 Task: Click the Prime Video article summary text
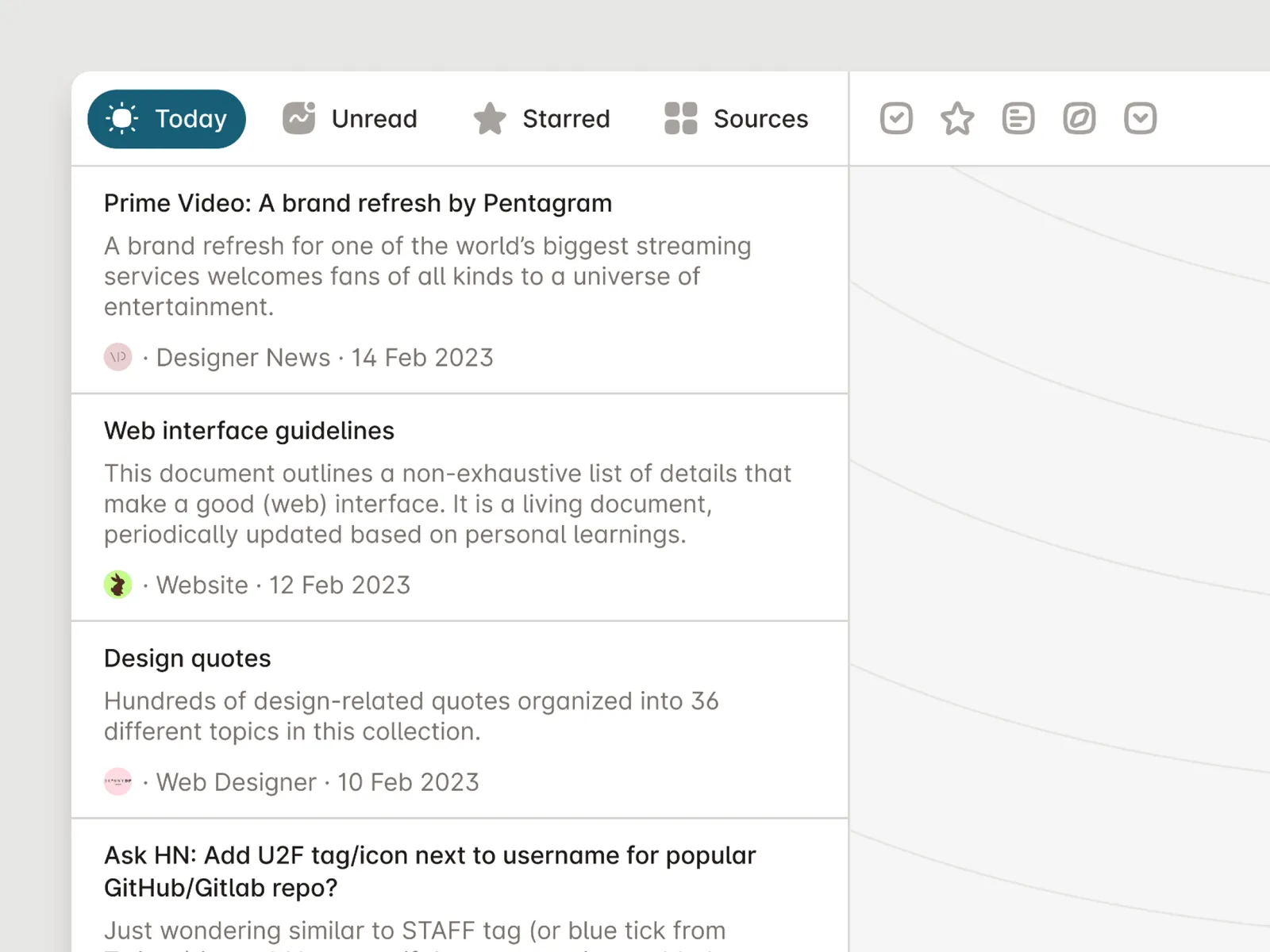(427, 276)
